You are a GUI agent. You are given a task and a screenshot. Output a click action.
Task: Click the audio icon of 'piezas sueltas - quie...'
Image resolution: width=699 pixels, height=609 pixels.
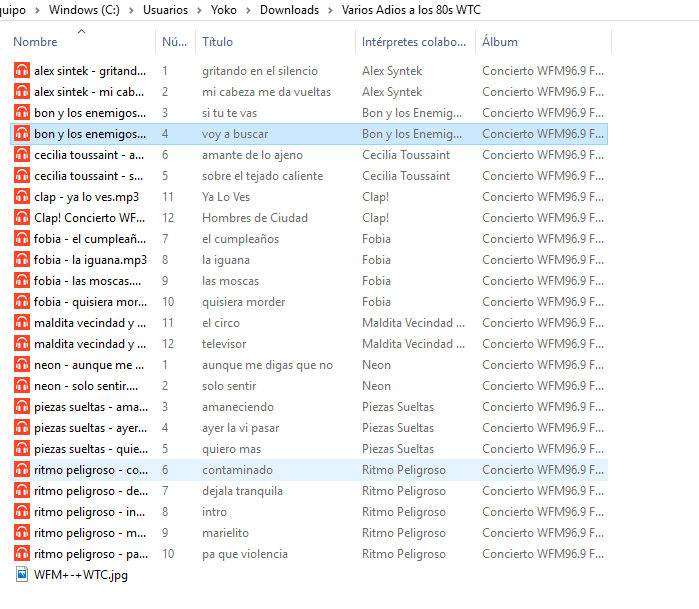(x=22, y=449)
